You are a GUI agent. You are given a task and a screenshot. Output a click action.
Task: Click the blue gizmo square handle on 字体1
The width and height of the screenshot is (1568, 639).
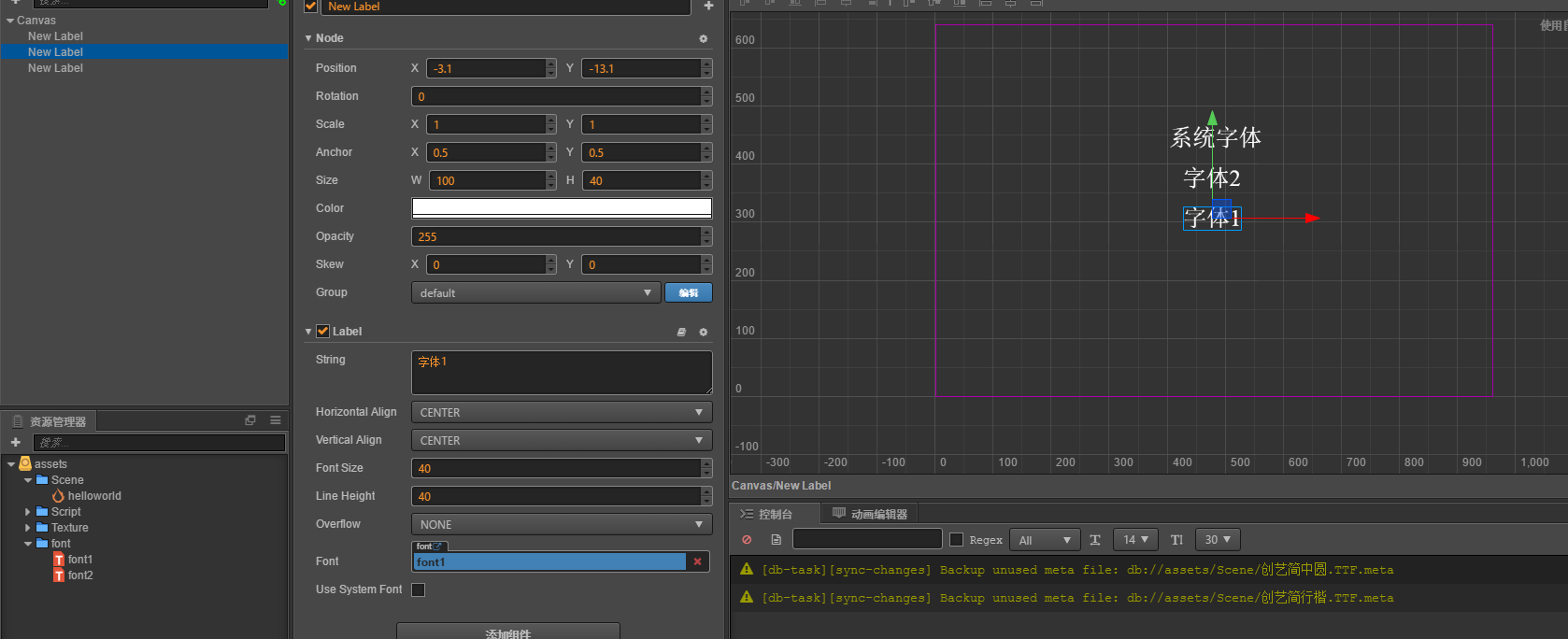(1221, 209)
